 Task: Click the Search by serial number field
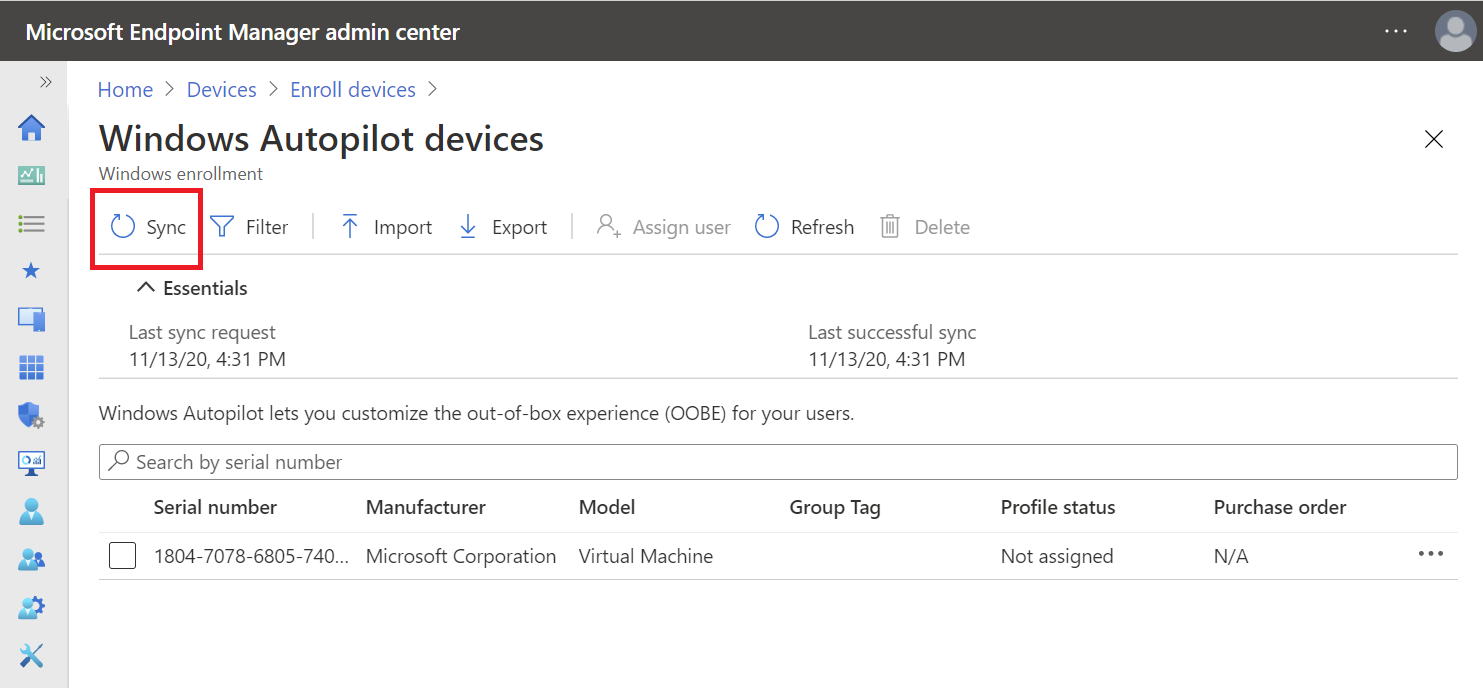(778, 462)
